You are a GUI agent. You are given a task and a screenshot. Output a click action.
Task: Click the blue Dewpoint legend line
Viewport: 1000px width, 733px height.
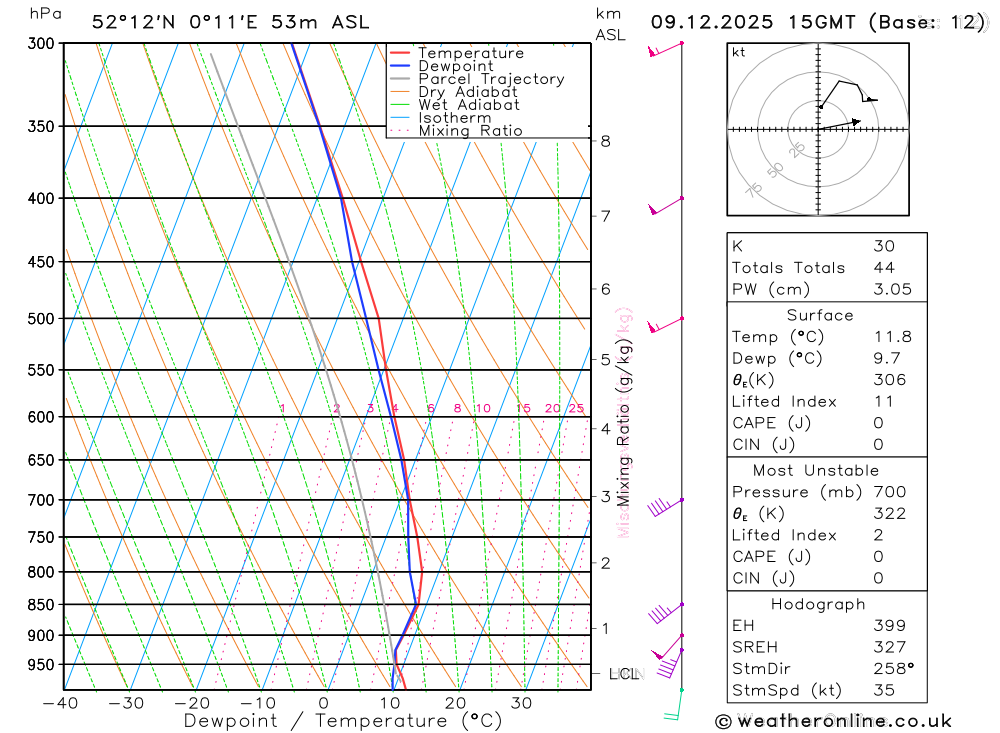pos(400,66)
